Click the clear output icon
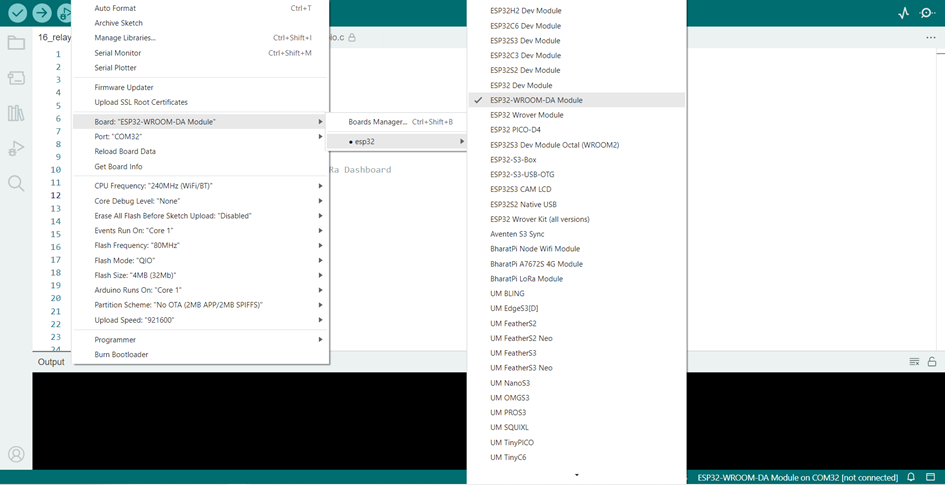 (x=914, y=361)
